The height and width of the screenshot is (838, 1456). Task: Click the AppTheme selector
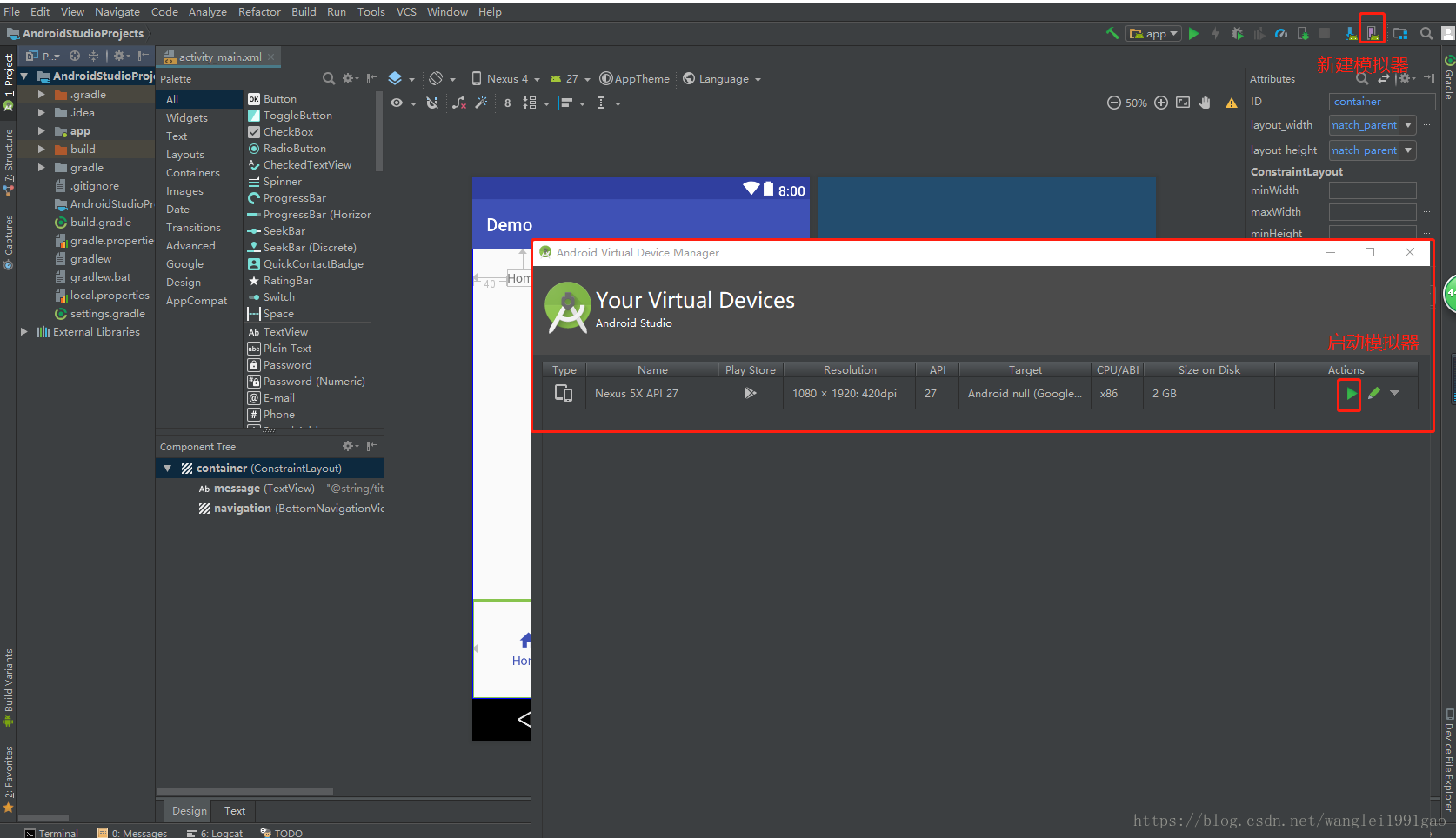click(x=635, y=78)
